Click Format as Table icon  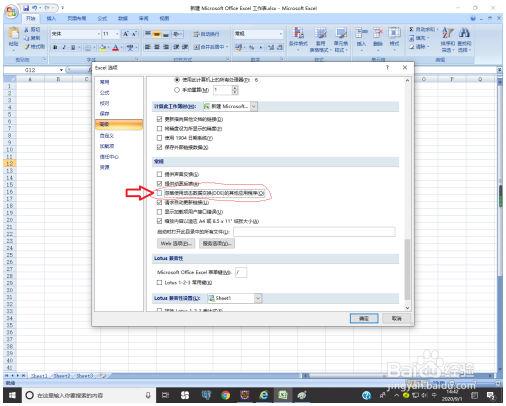pyautogui.click(x=320, y=34)
